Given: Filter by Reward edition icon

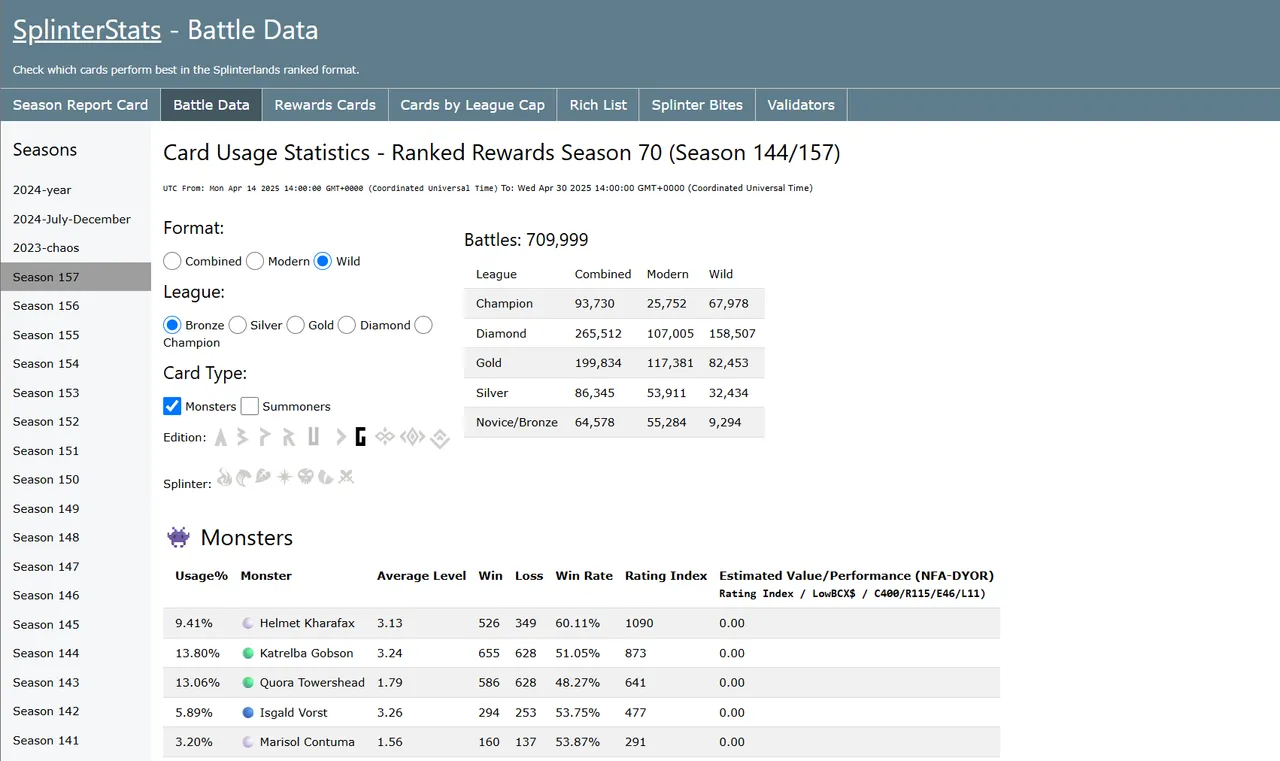Looking at the screenshot, I should pyautogui.click(x=289, y=436).
